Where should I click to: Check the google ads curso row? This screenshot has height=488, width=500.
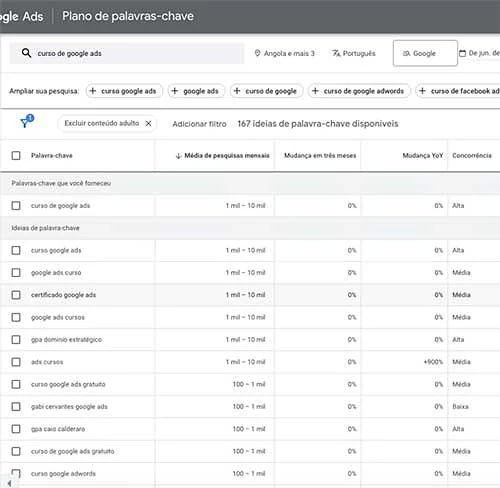pos(16,273)
